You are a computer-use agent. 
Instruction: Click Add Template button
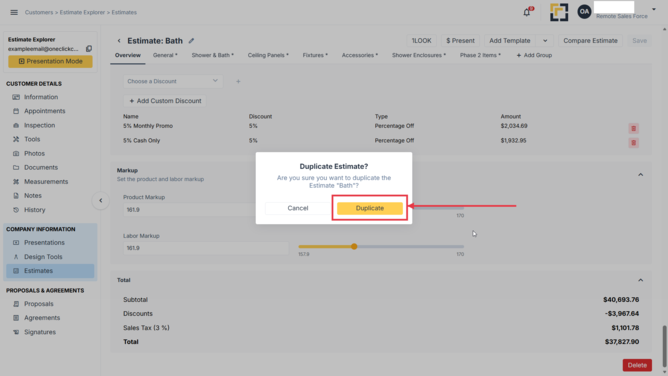coord(510,41)
